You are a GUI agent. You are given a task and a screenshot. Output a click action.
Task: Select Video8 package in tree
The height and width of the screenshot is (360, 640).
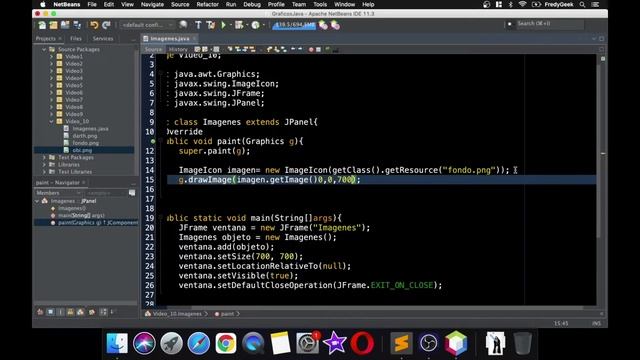coord(74,107)
